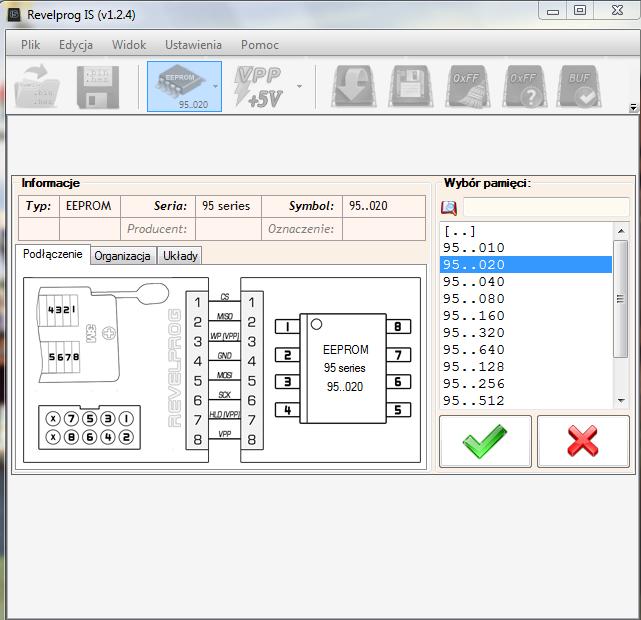Screen dimensions: 641x620
Task: Expand the toolbar overflow arrow
Action: pos(632,107)
